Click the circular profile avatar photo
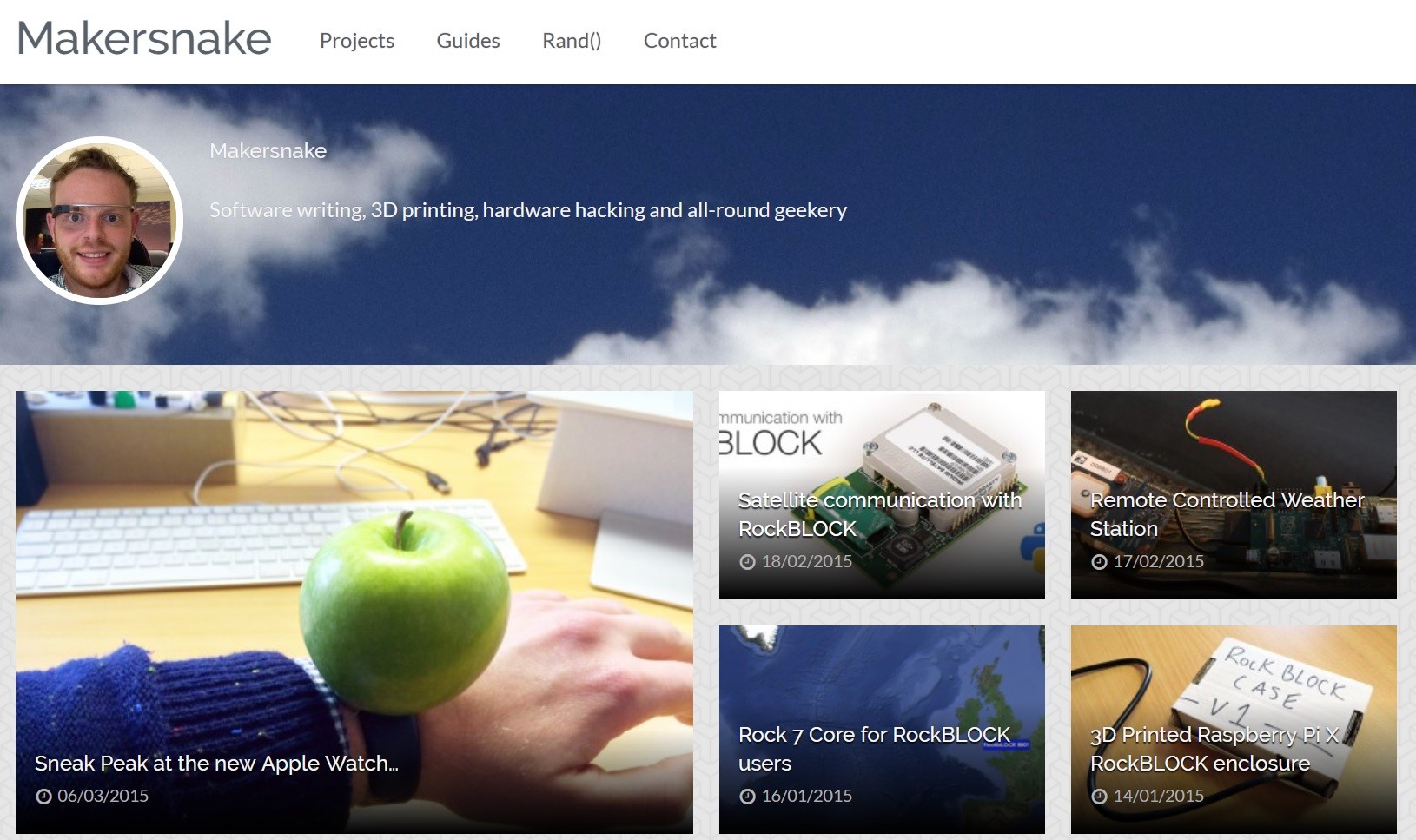 [99, 221]
